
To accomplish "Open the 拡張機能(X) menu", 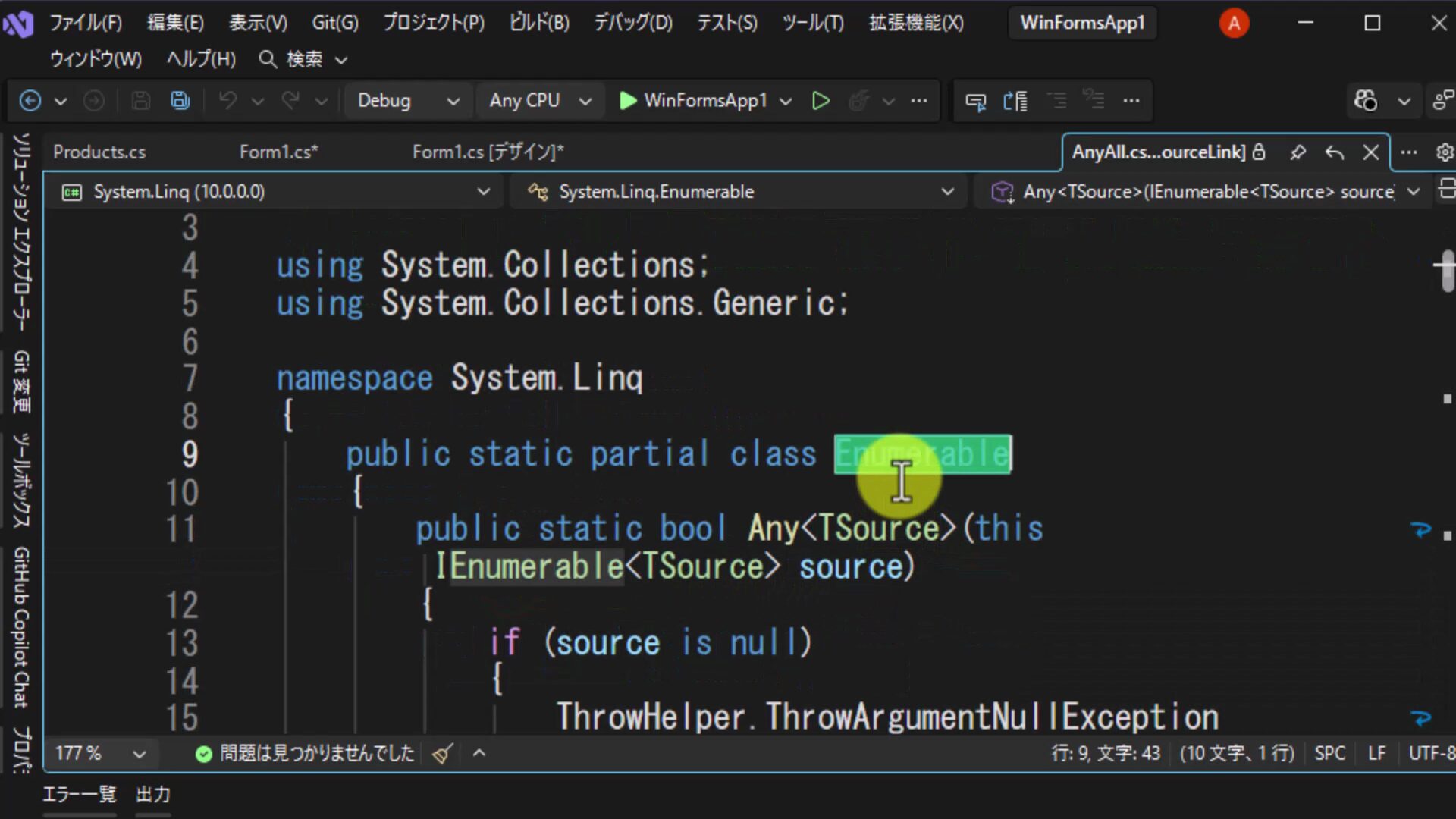I will [916, 23].
